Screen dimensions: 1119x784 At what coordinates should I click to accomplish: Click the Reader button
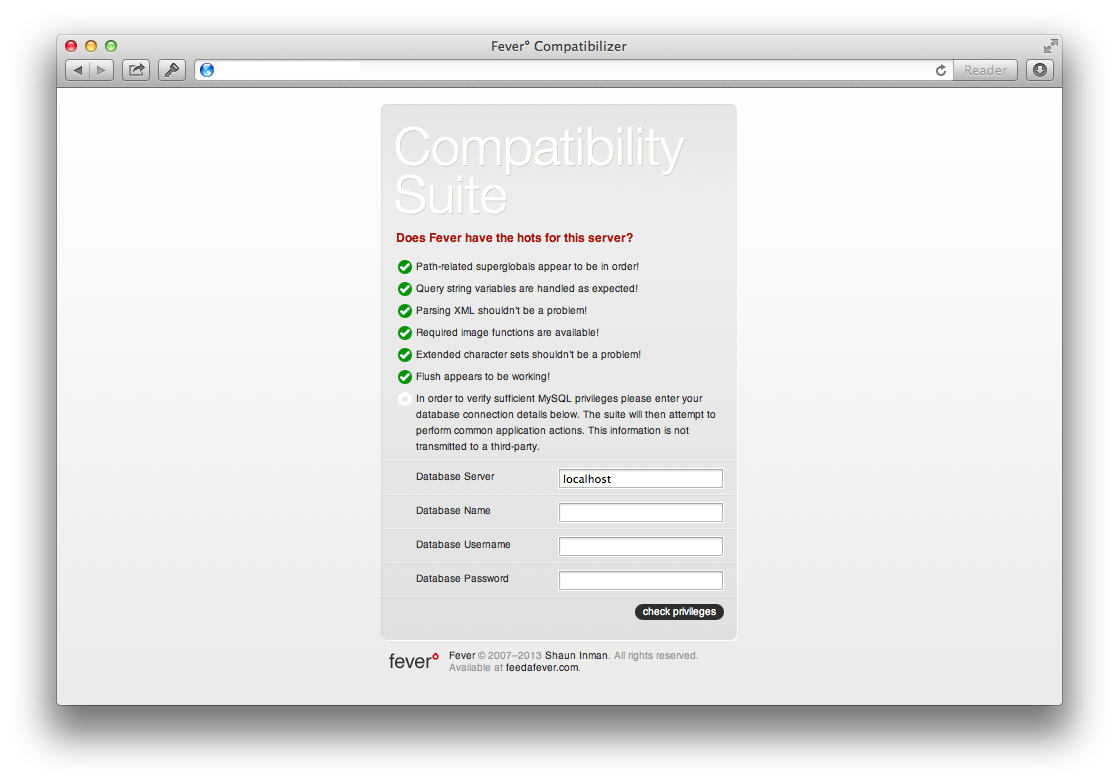985,70
